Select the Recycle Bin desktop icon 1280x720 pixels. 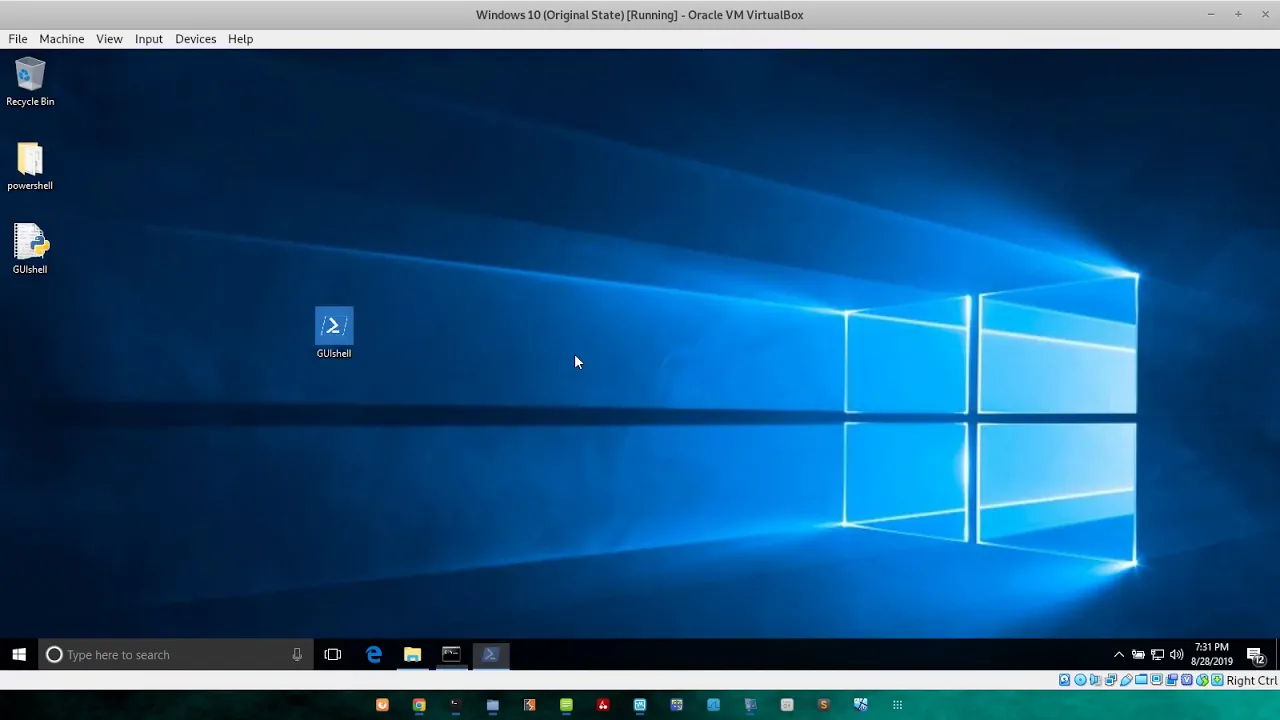click(30, 82)
